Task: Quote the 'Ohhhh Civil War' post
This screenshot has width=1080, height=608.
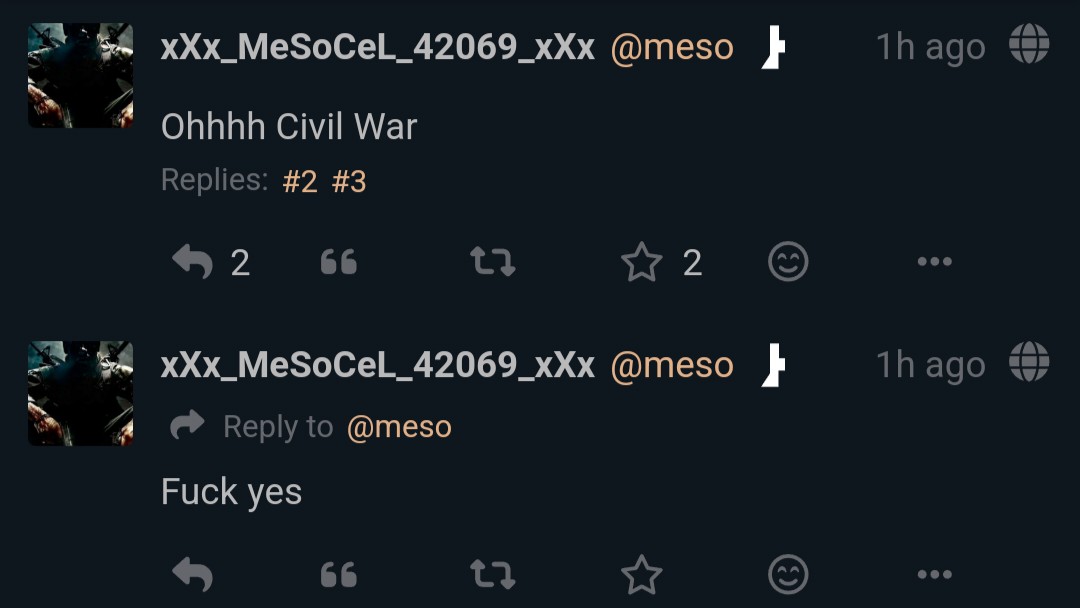Action: point(338,262)
